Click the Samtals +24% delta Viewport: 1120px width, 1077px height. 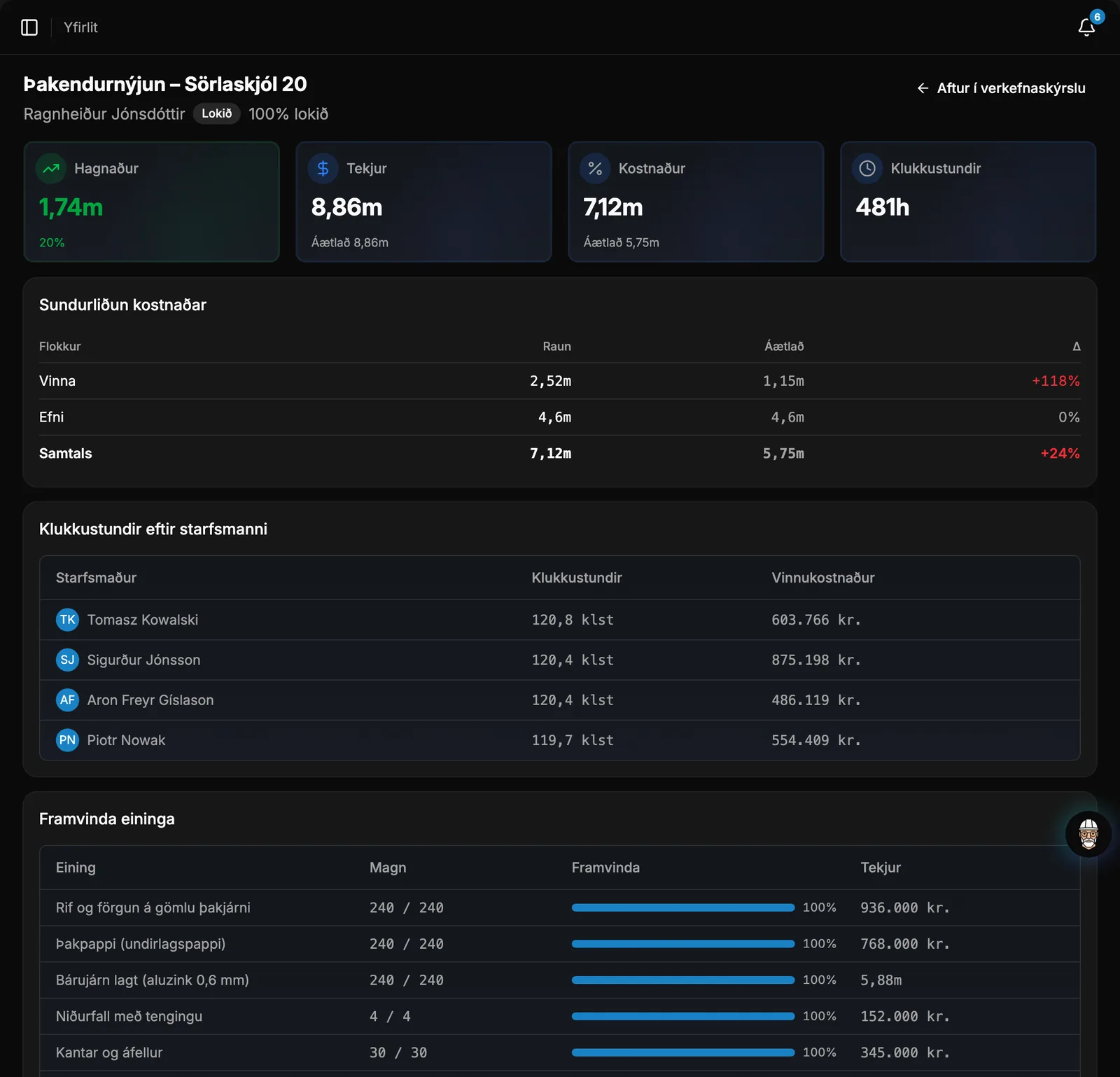click(1060, 454)
